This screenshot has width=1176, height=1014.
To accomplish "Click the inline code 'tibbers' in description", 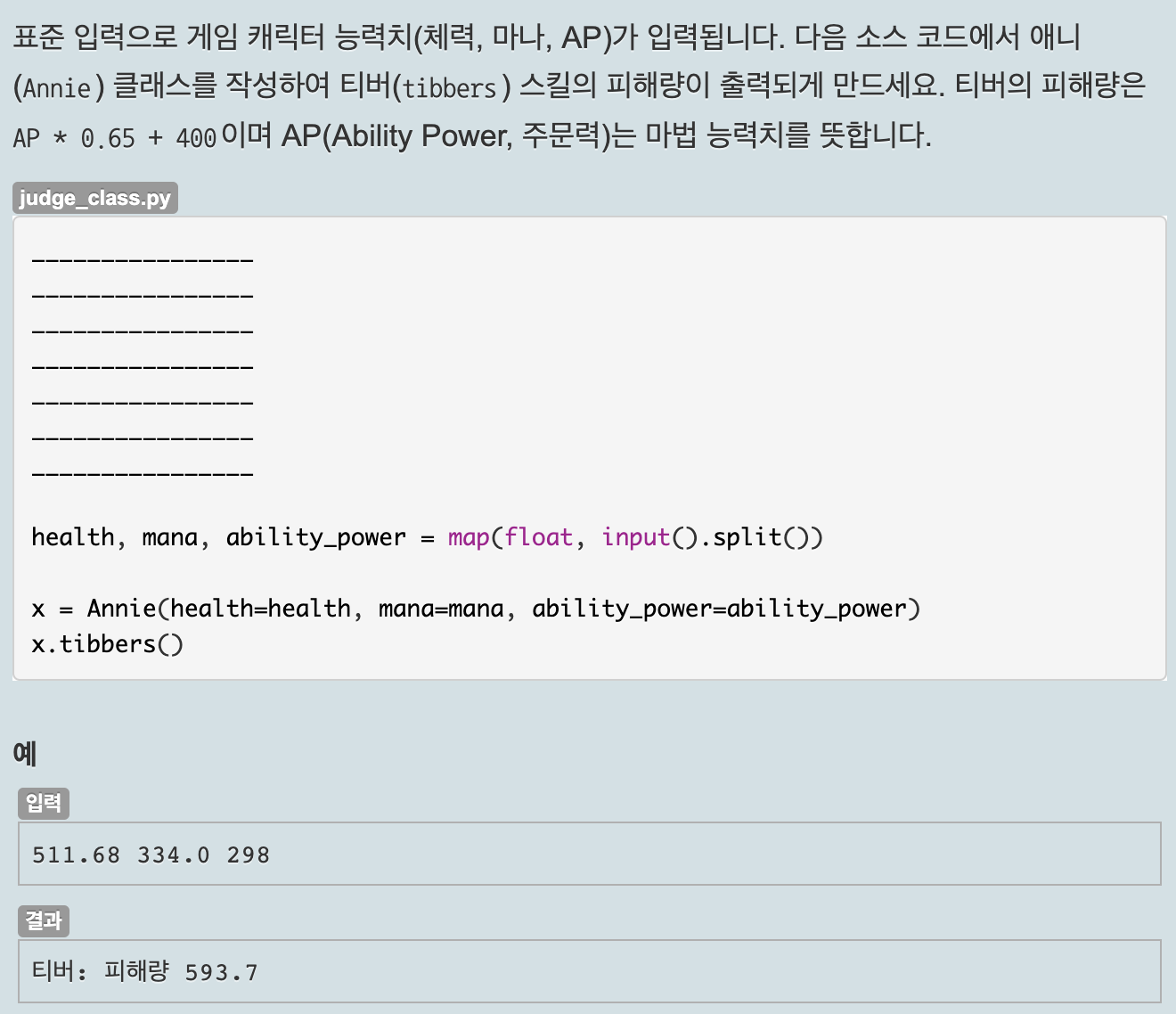I will point(449,88).
